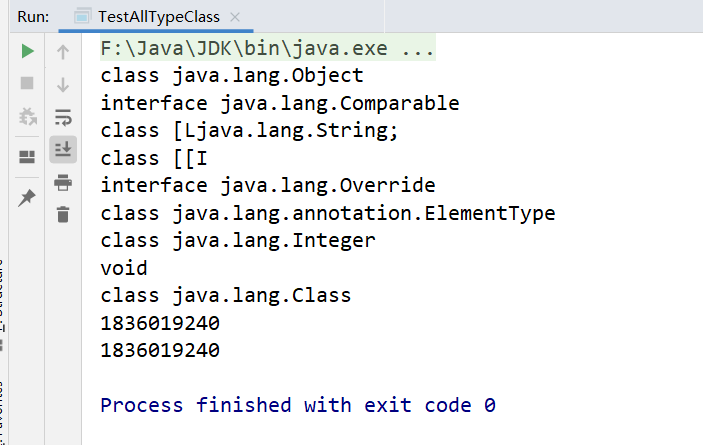Close the TestAllTypeClass tab
Screen dimensions: 703x445
pos(235,18)
